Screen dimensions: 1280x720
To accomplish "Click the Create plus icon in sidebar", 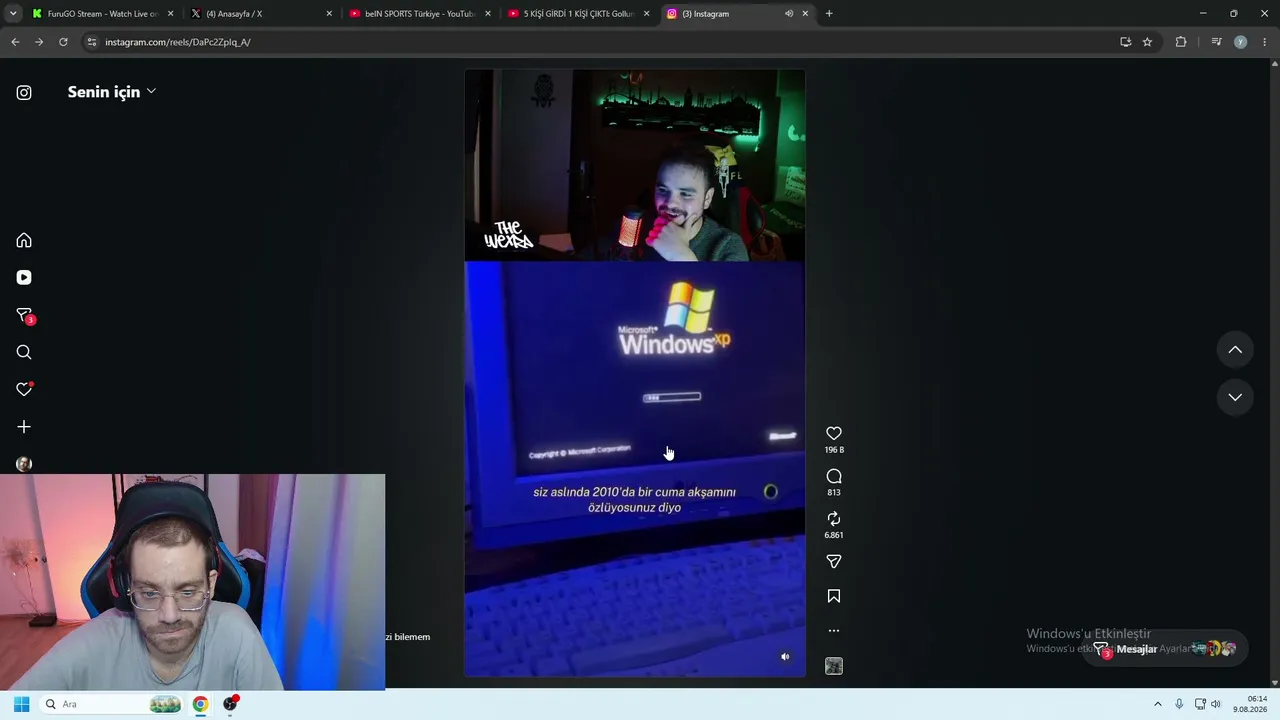I will (x=24, y=427).
